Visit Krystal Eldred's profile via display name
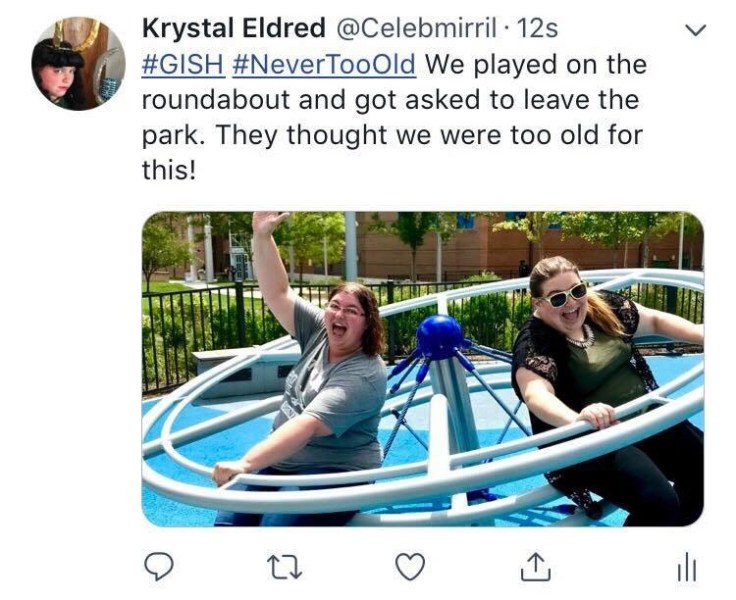 click(234, 28)
